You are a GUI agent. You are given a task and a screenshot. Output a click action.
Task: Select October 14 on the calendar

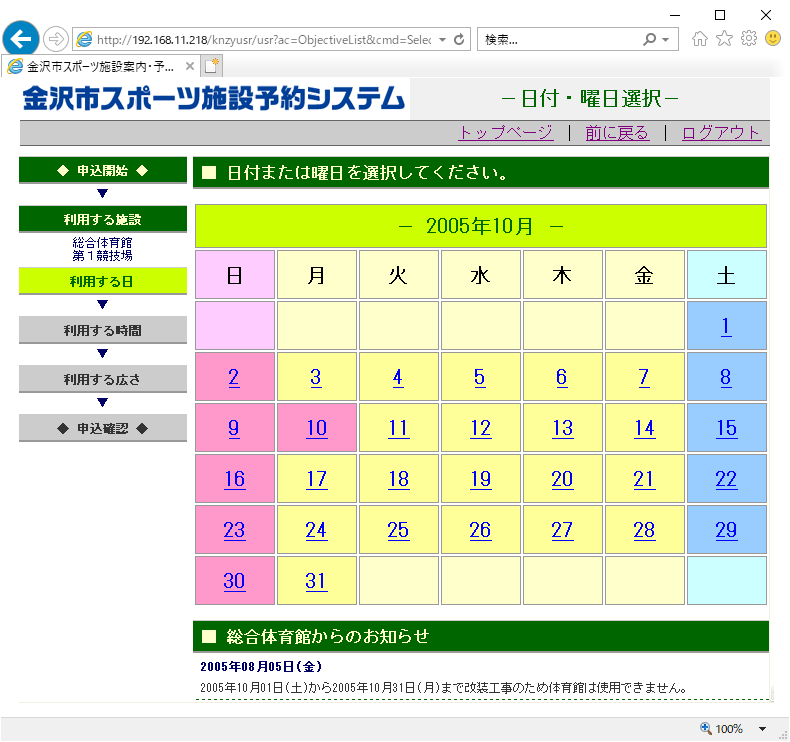pyautogui.click(x=645, y=428)
